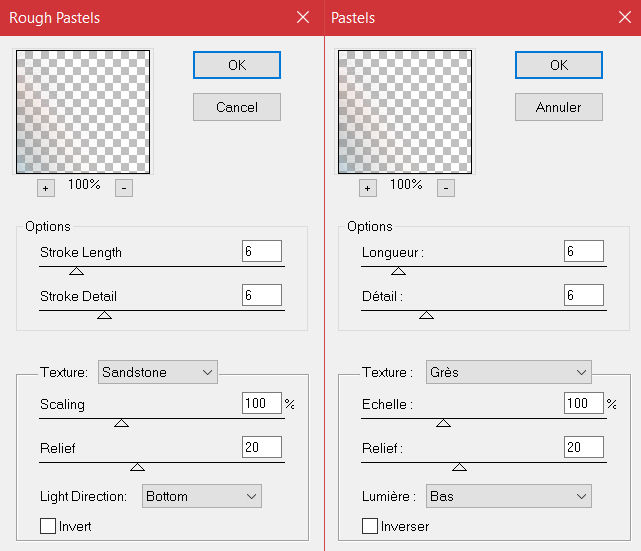Click OK in Rough Pastels dialog
The height and width of the screenshot is (551, 641).
(236, 65)
